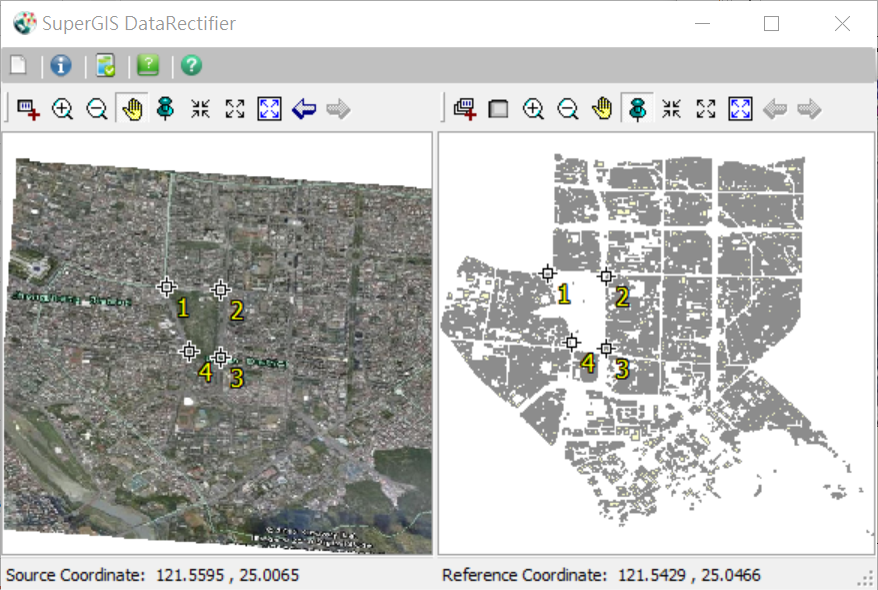
Task: Click the rectify map checkmark icon
Action: point(106,66)
